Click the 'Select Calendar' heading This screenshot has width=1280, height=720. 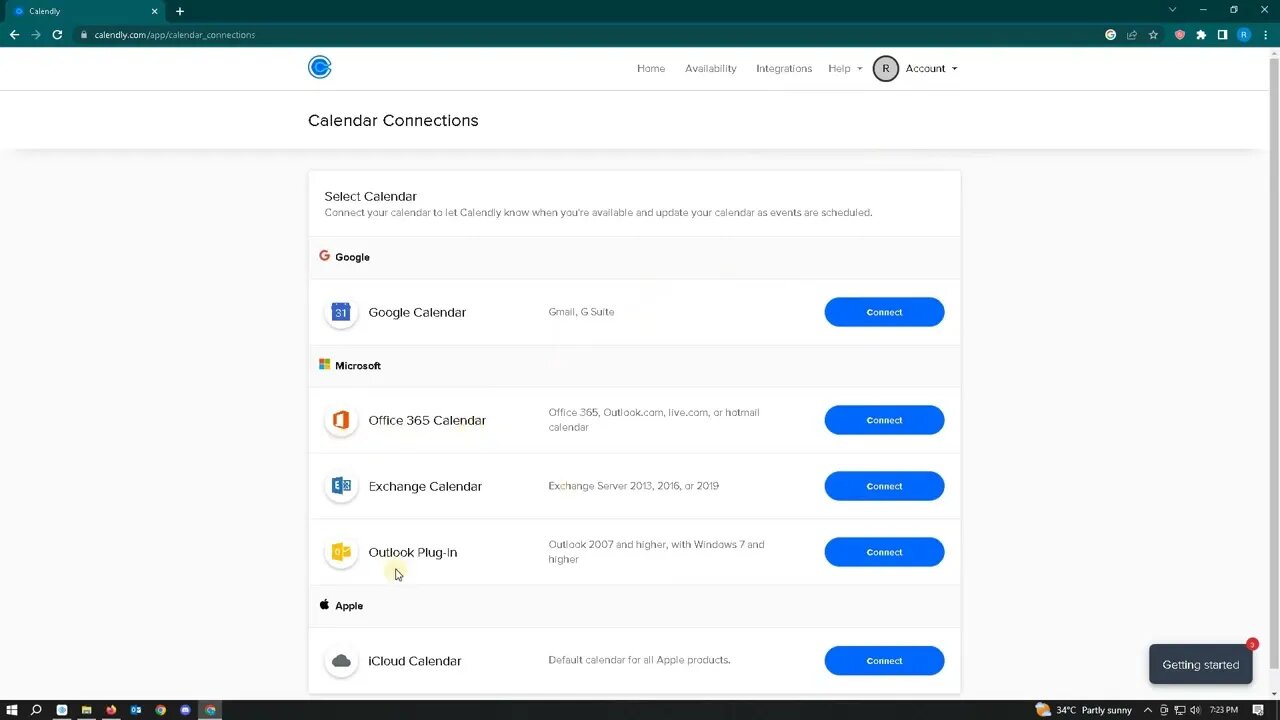[x=370, y=196]
